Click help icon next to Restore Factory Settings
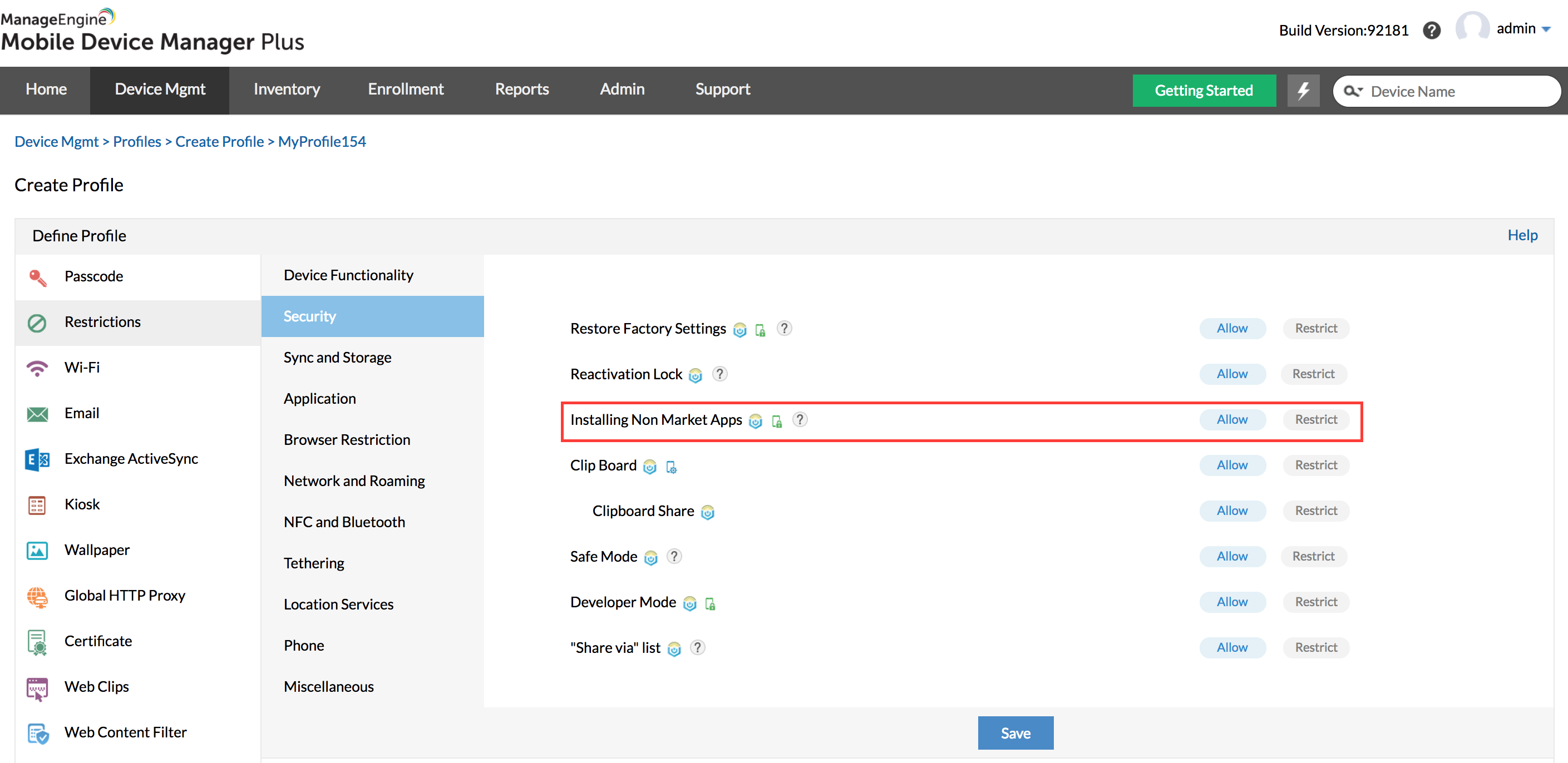This screenshot has height=763, width=1568. tap(784, 329)
